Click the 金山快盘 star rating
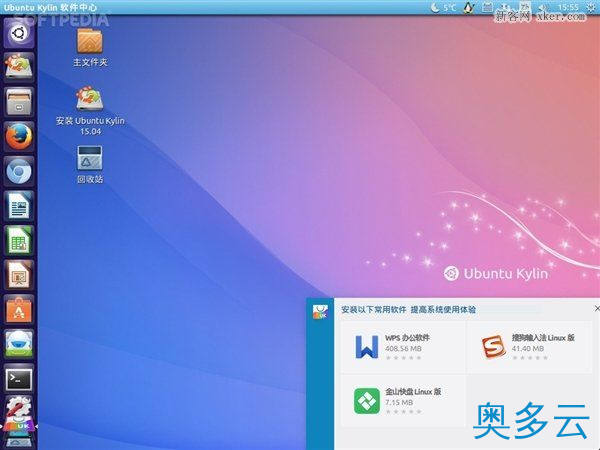 point(404,412)
